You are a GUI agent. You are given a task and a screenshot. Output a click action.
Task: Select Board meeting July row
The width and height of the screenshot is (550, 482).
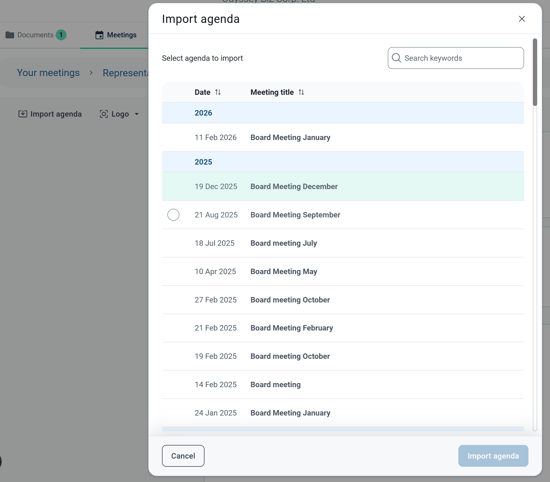pyautogui.click(x=343, y=243)
